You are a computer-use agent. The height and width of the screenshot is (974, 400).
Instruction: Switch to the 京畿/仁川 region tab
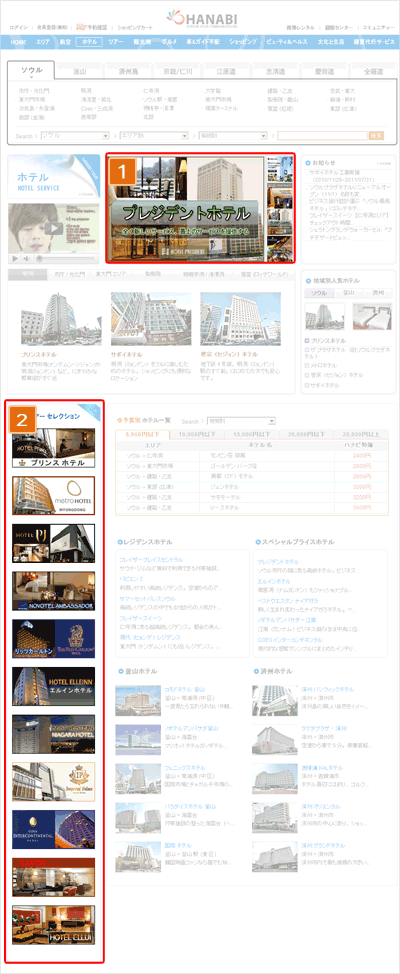tap(176, 71)
